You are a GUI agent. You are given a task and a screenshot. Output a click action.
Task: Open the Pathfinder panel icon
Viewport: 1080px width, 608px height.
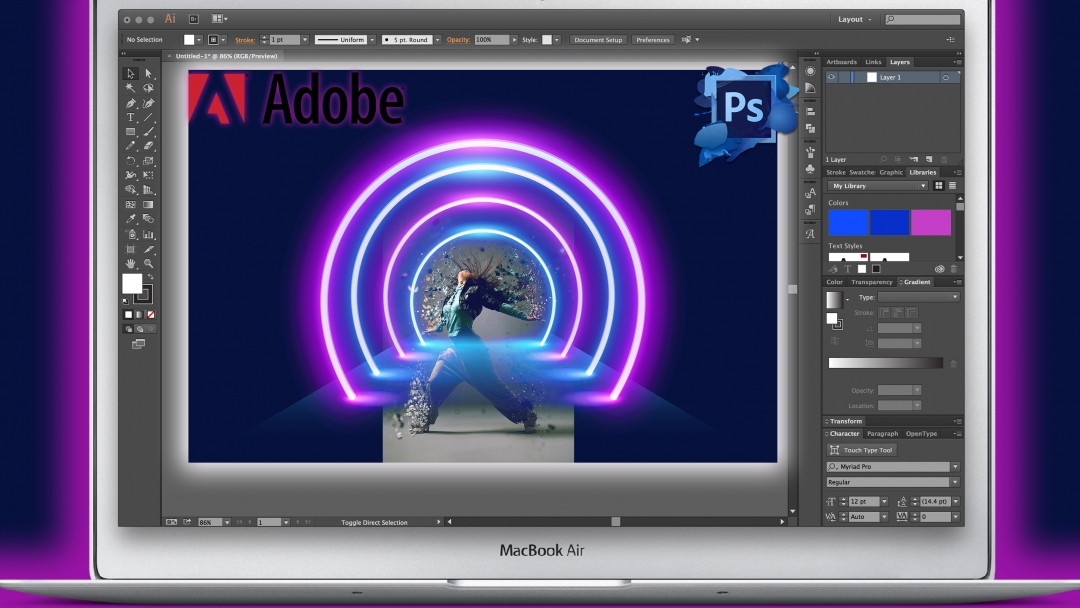[810, 128]
